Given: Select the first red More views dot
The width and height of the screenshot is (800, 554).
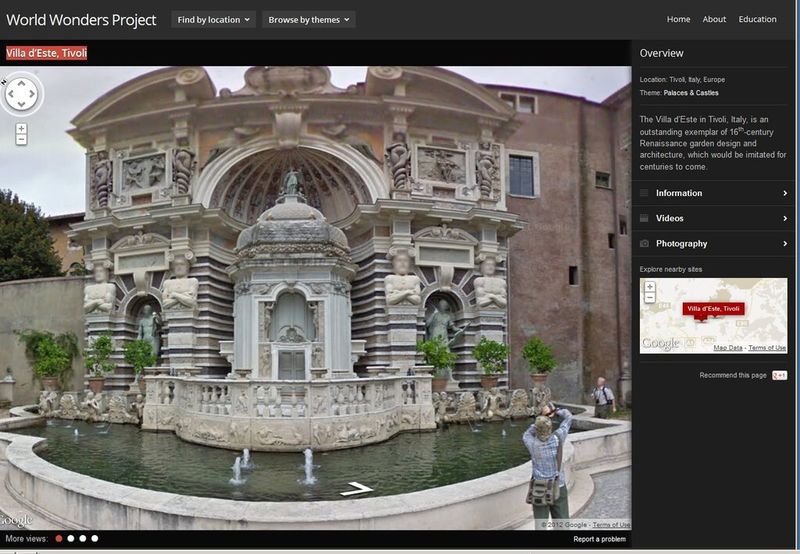Looking at the screenshot, I should click(x=59, y=538).
